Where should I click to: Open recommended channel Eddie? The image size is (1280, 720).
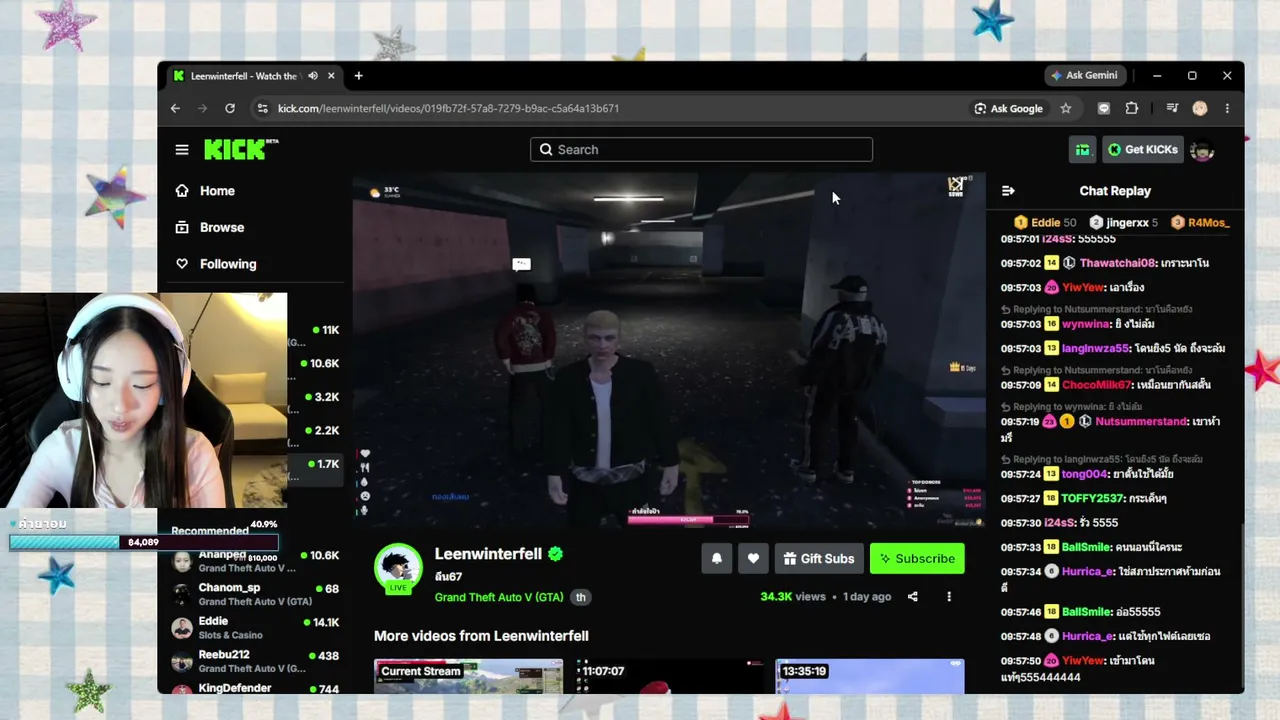point(255,628)
